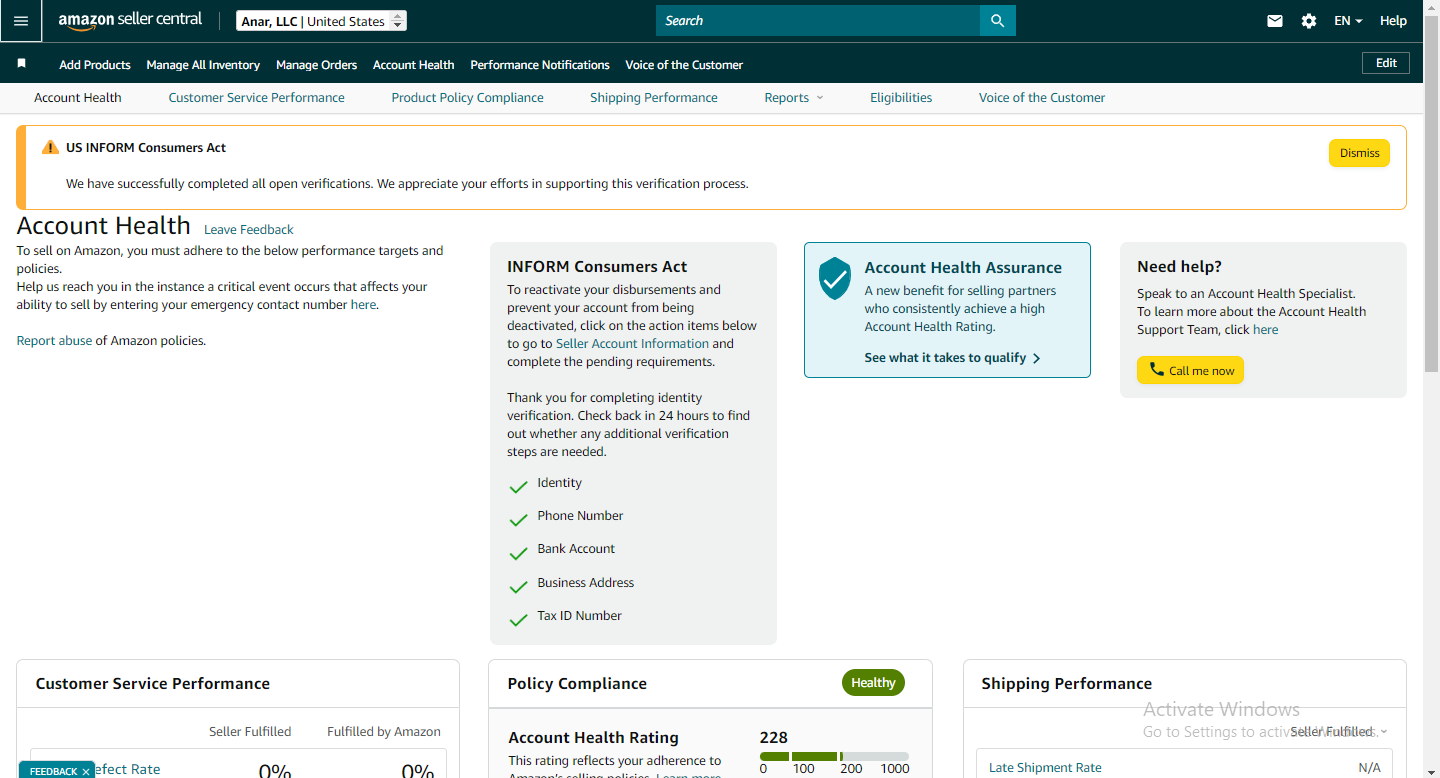Image resolution: width=1440 pixels, height=778 pixels.
Task: Open the settings gear icon
Action: [1308, 21]
